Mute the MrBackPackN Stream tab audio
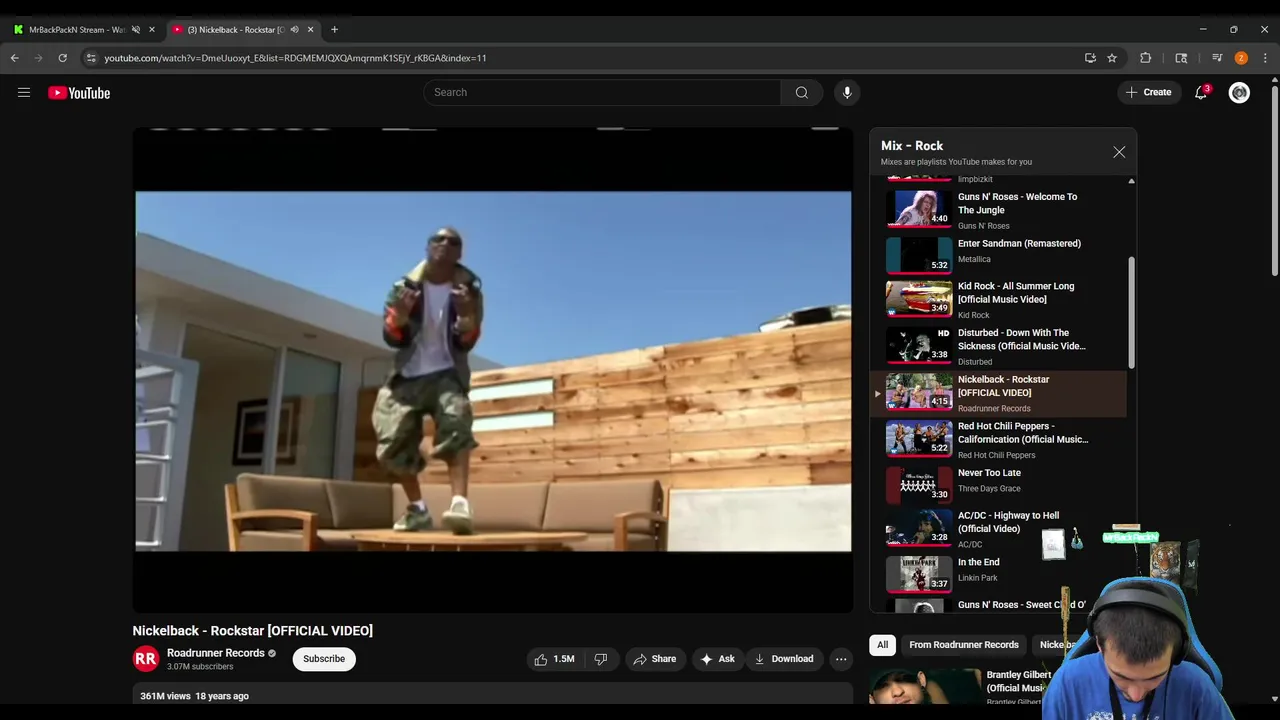Screen dimensions: 1280x720 (x=136, y=30)
